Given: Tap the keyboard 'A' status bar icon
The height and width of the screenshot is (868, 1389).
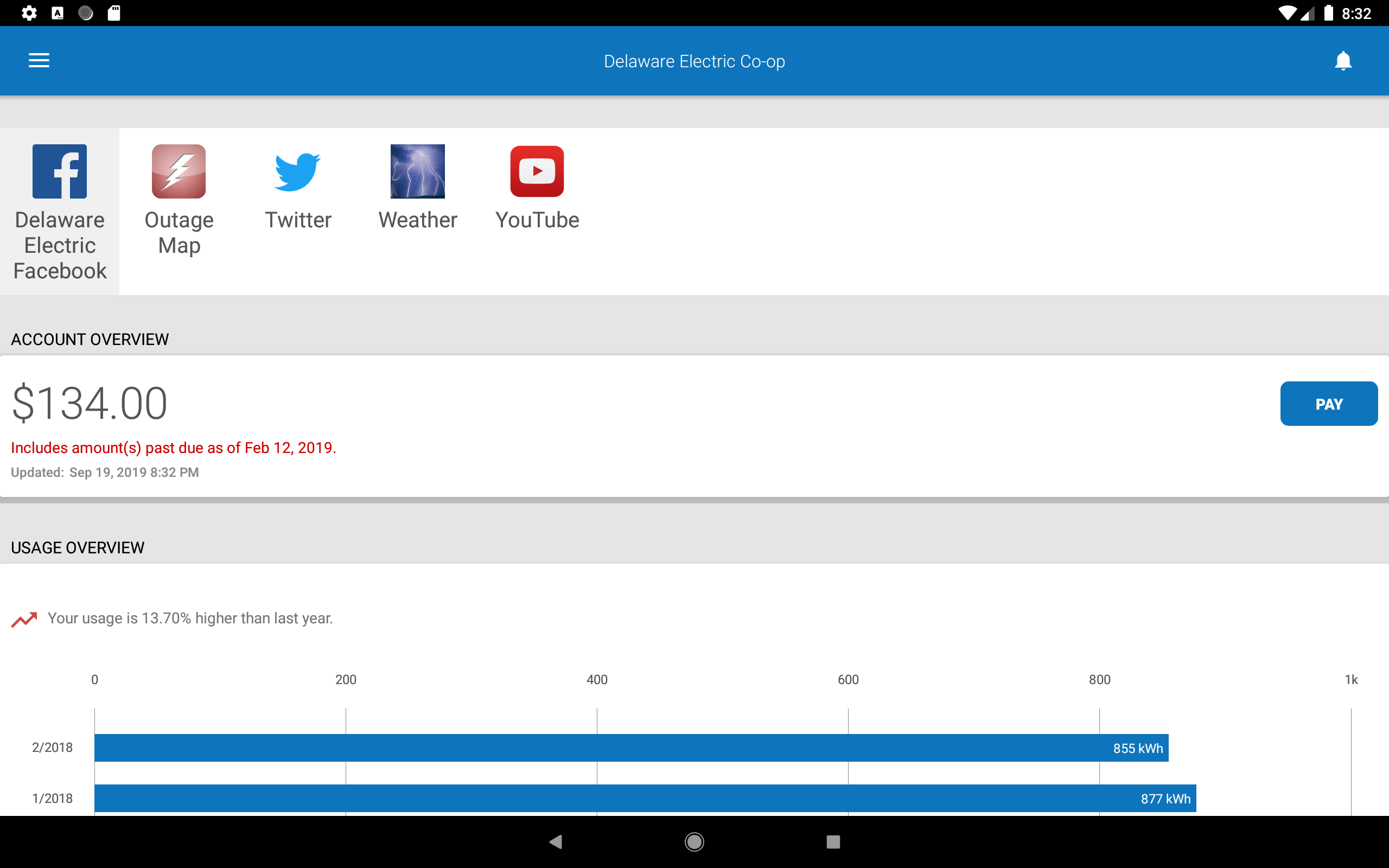Looking at the screenshot, I should click(x=58, y=13).
